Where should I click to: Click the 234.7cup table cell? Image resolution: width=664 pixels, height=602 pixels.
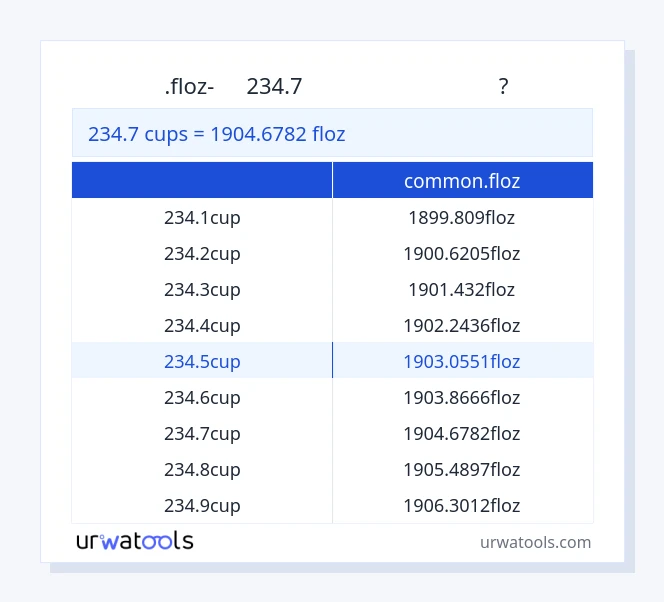202,433
